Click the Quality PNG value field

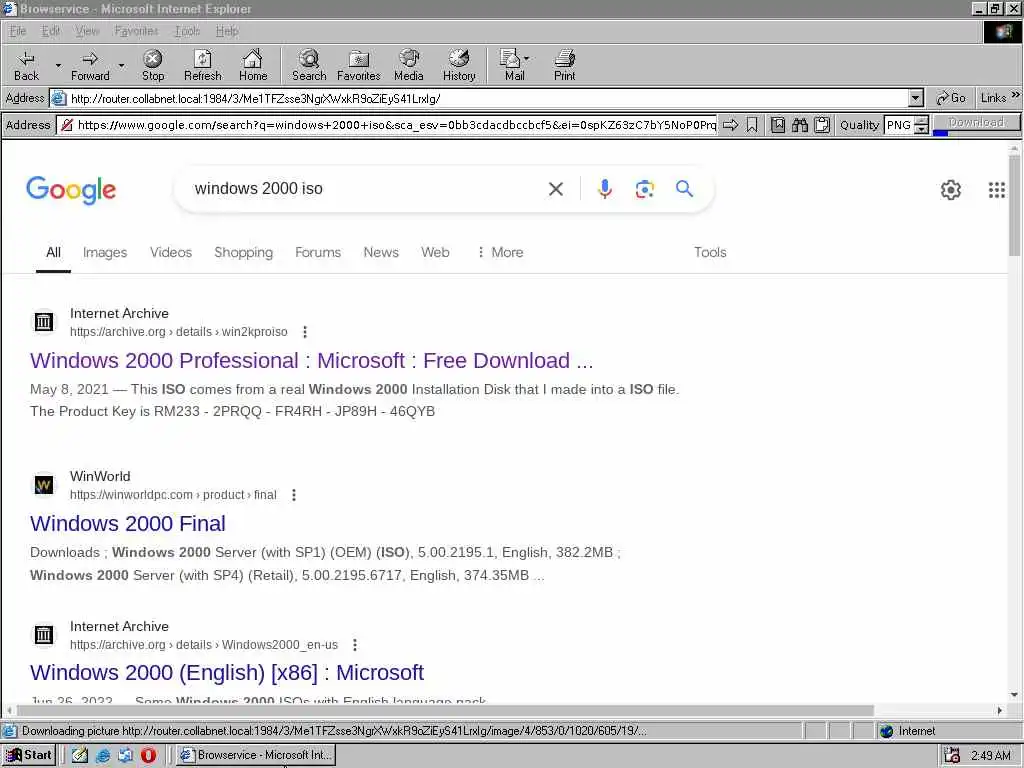tap(899, 125)
